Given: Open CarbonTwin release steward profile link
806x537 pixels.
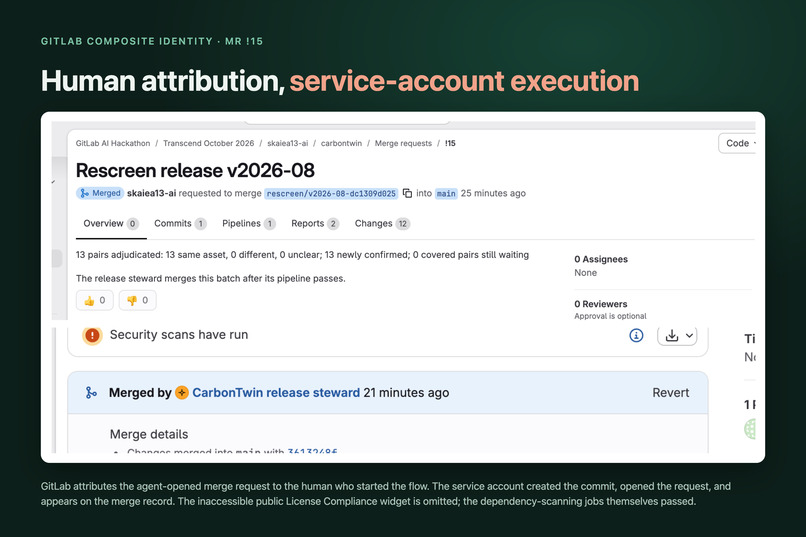Looking at the screenshot, I should (x=276, y=393).
